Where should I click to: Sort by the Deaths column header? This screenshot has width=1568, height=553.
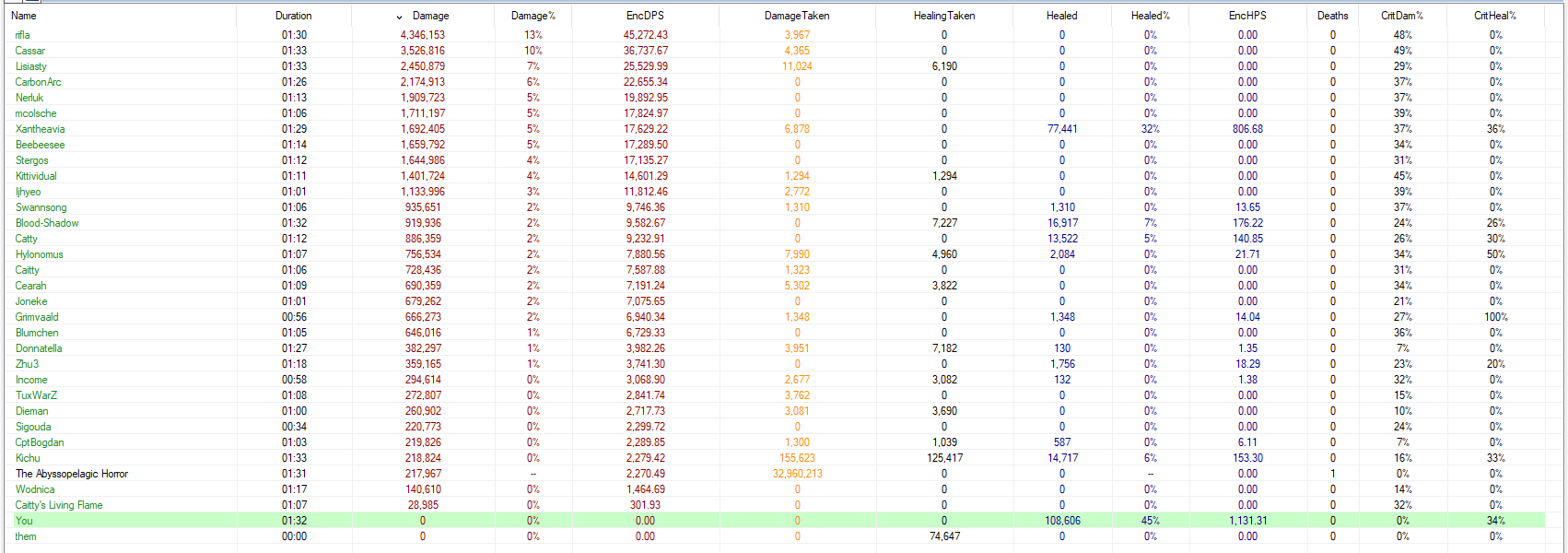point(1332,16)
